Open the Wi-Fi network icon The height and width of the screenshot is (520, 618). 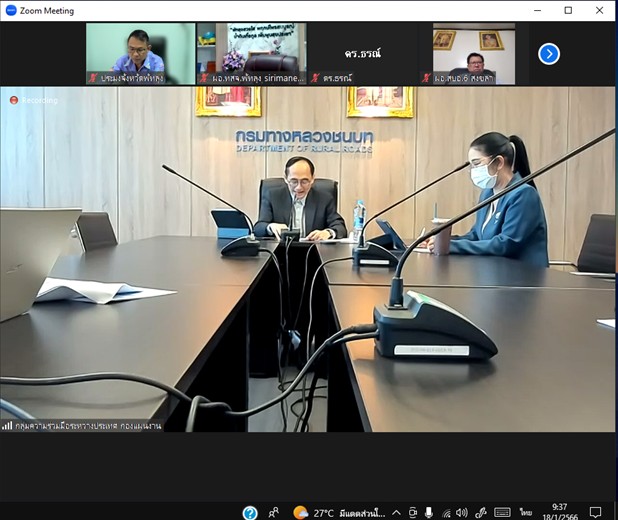pos(446,512)
